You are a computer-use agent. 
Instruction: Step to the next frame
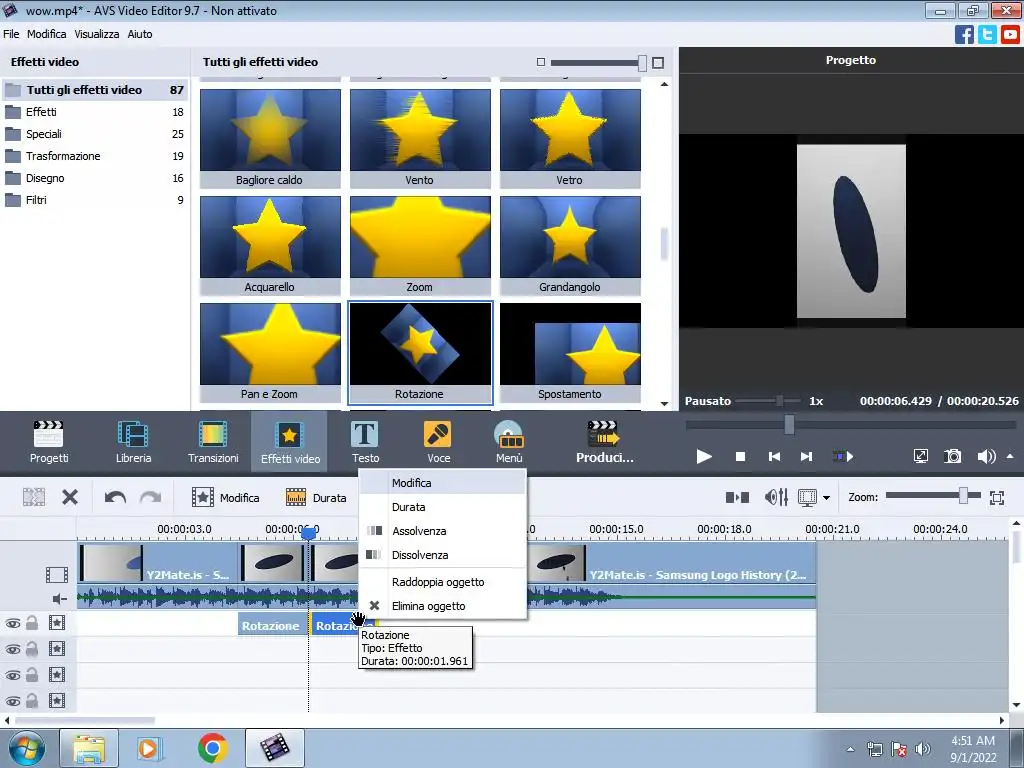[807, 456]
